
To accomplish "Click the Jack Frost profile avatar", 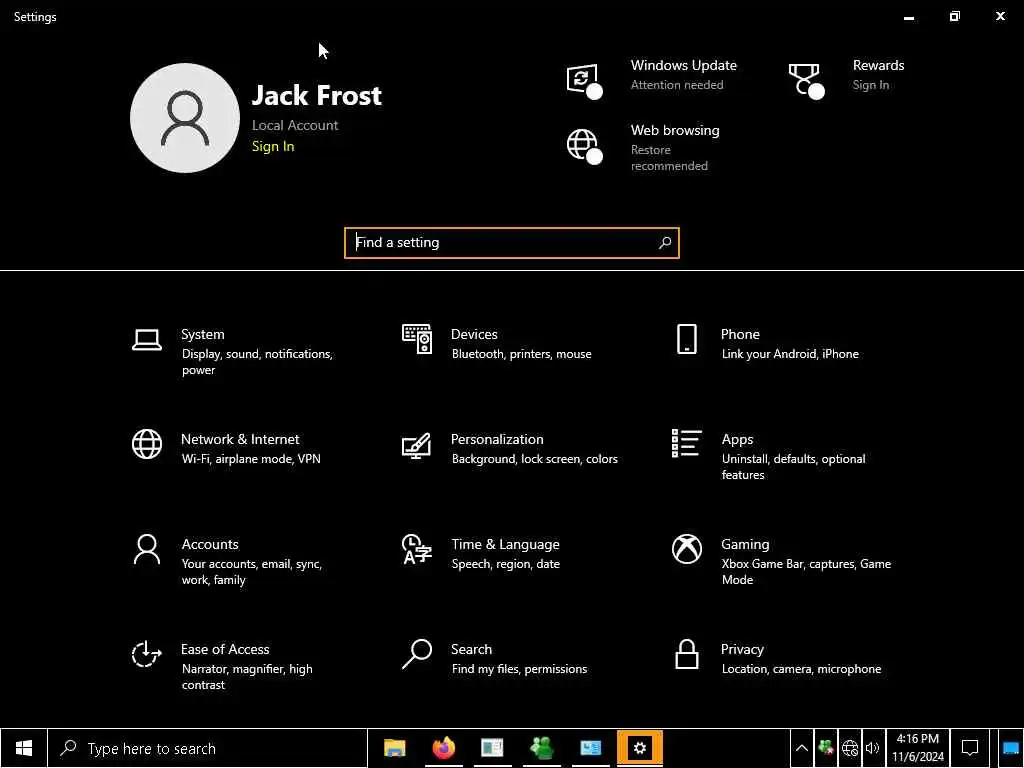I will coord(185,118).
